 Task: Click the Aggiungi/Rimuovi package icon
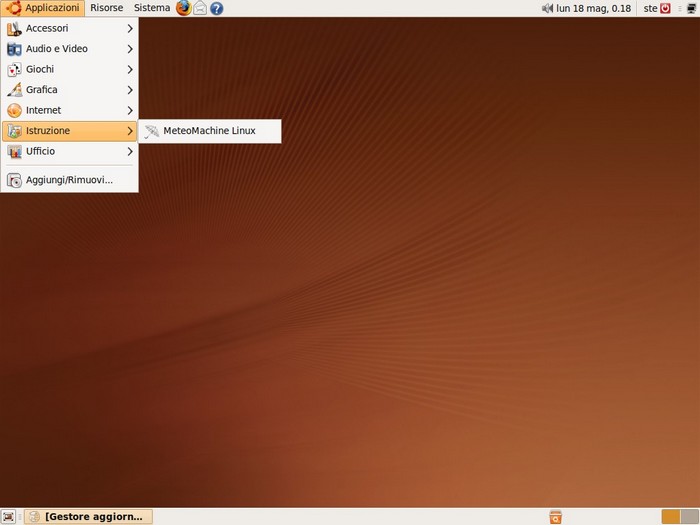(14, 180)
